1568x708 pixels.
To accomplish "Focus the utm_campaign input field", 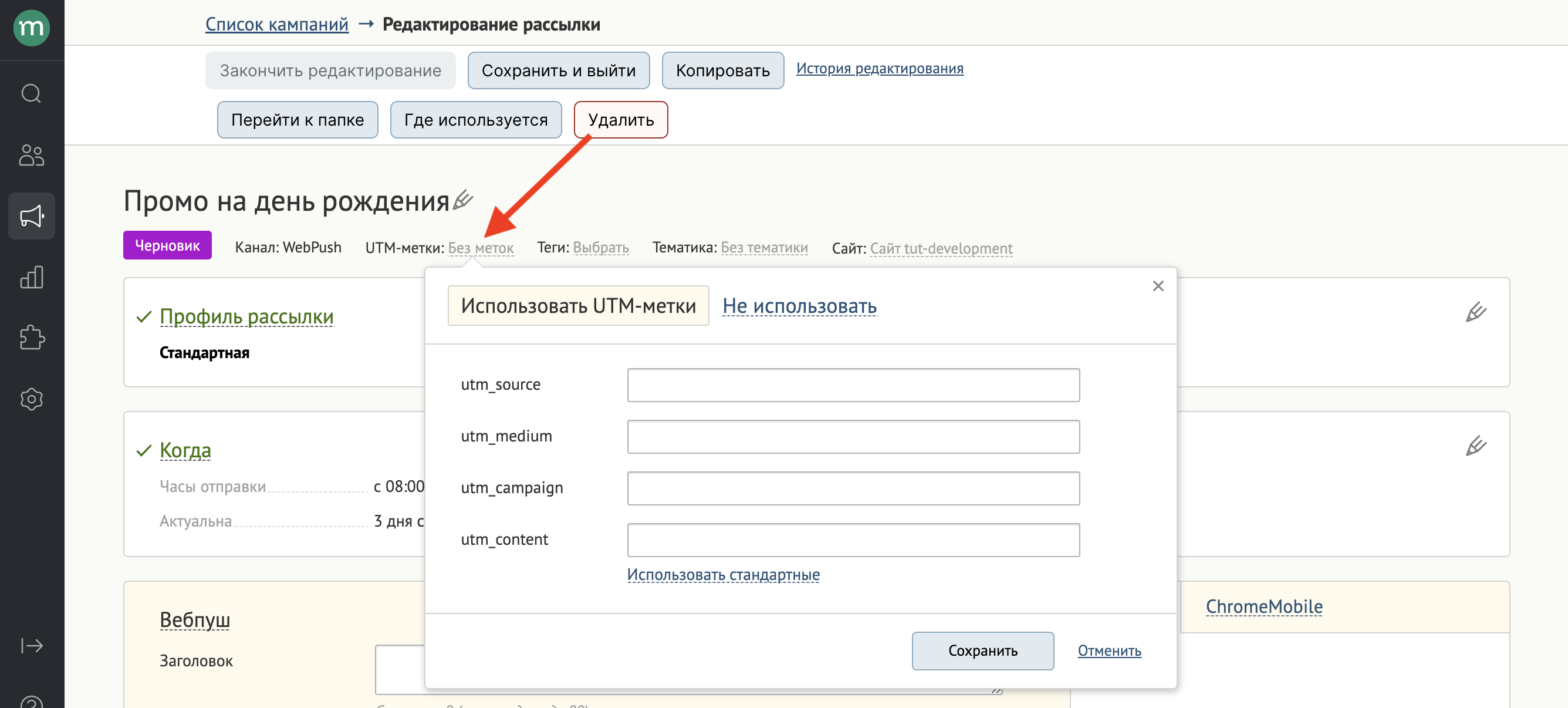I will (853, 488).
